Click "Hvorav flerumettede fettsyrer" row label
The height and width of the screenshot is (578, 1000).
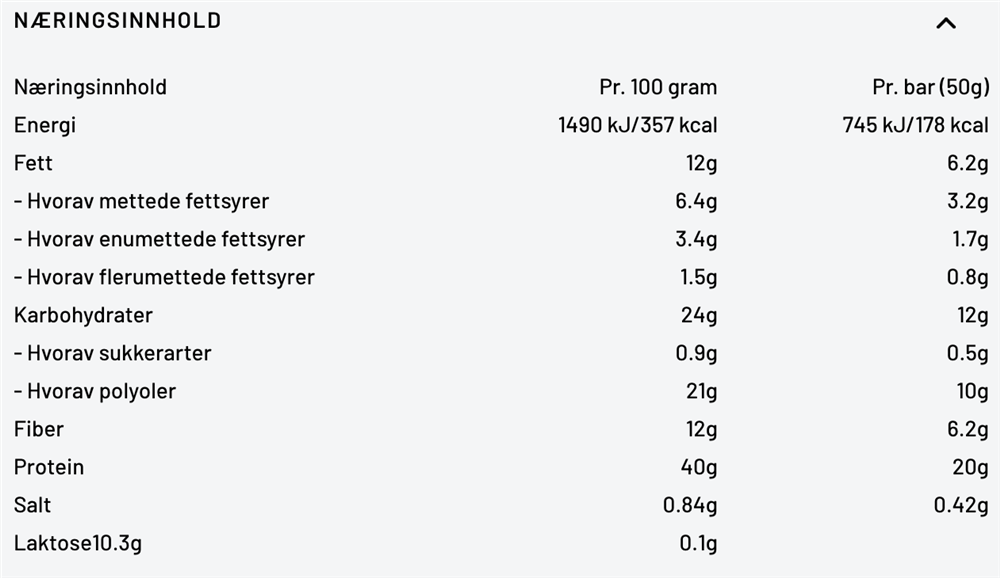[164, 277]
